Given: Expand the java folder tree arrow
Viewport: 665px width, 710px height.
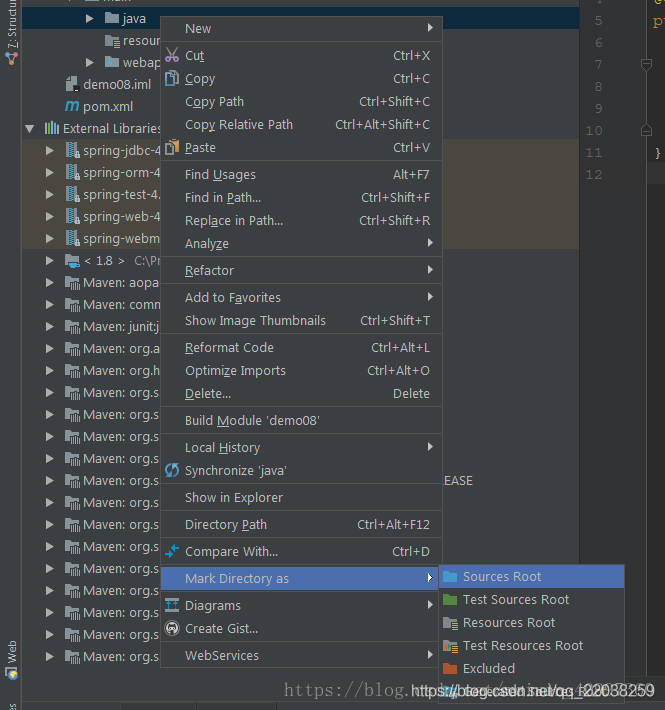Looking at the screenshot, I should pyautogui.click(x=90, y=18).
